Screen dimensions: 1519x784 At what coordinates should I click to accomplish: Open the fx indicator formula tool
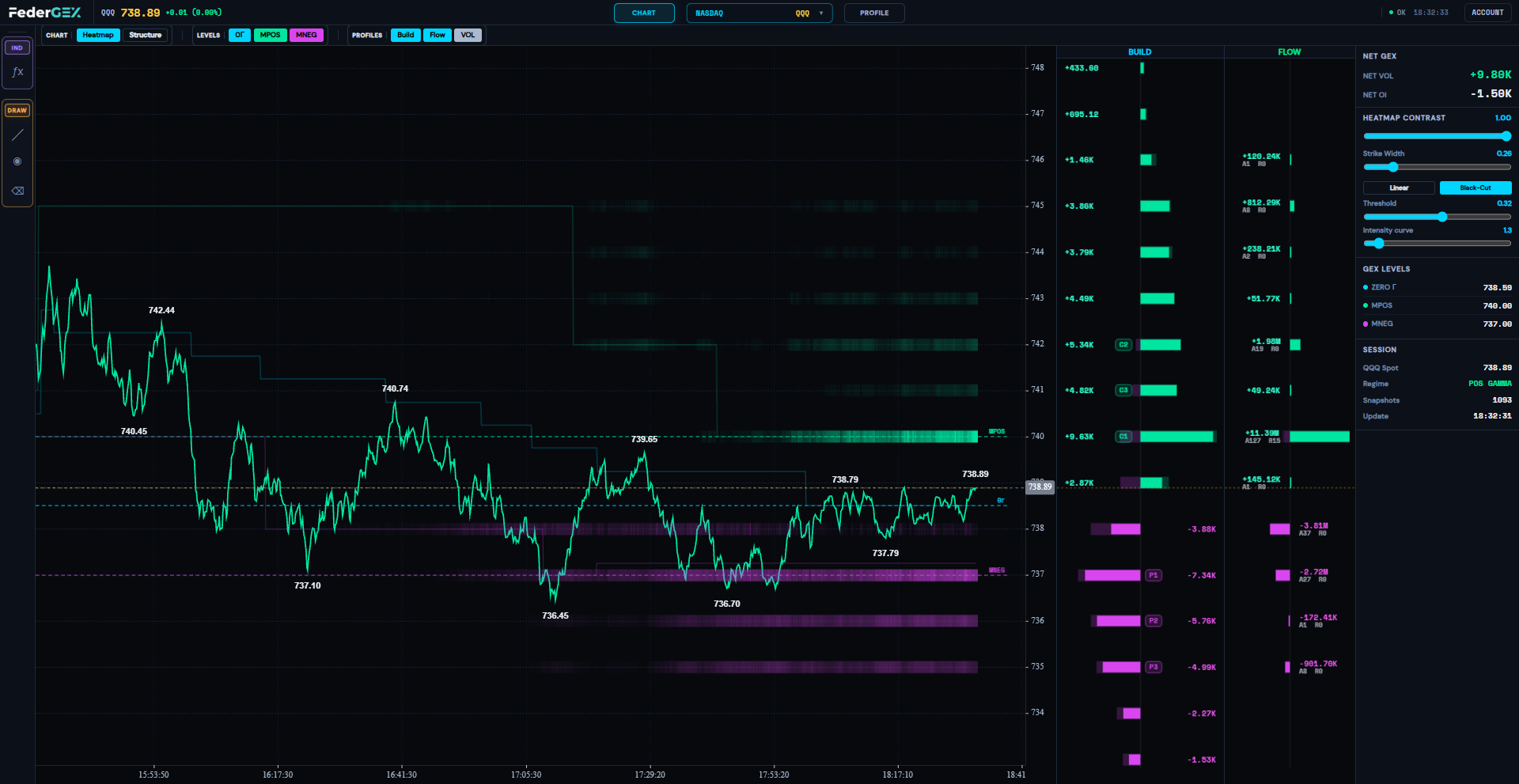(17, 72)
